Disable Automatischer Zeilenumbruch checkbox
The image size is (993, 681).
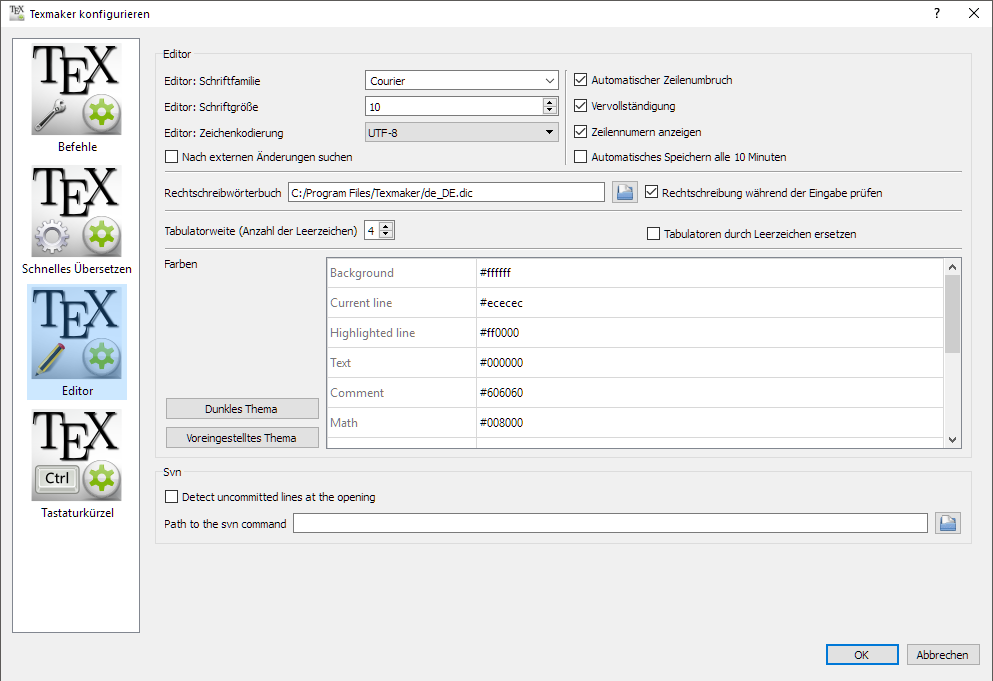pos(581,80)
